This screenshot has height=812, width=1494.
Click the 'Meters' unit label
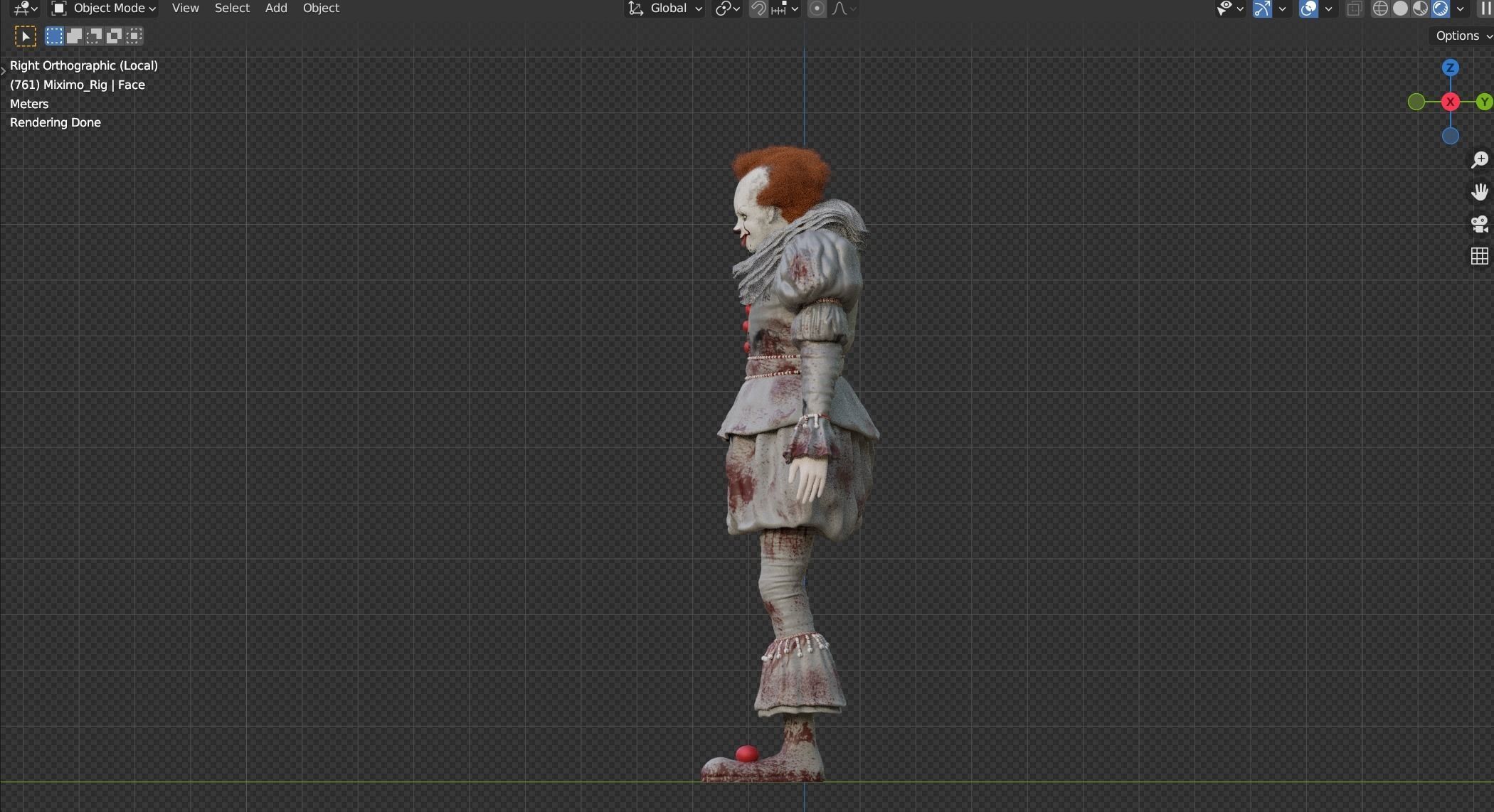click(29, 104)
